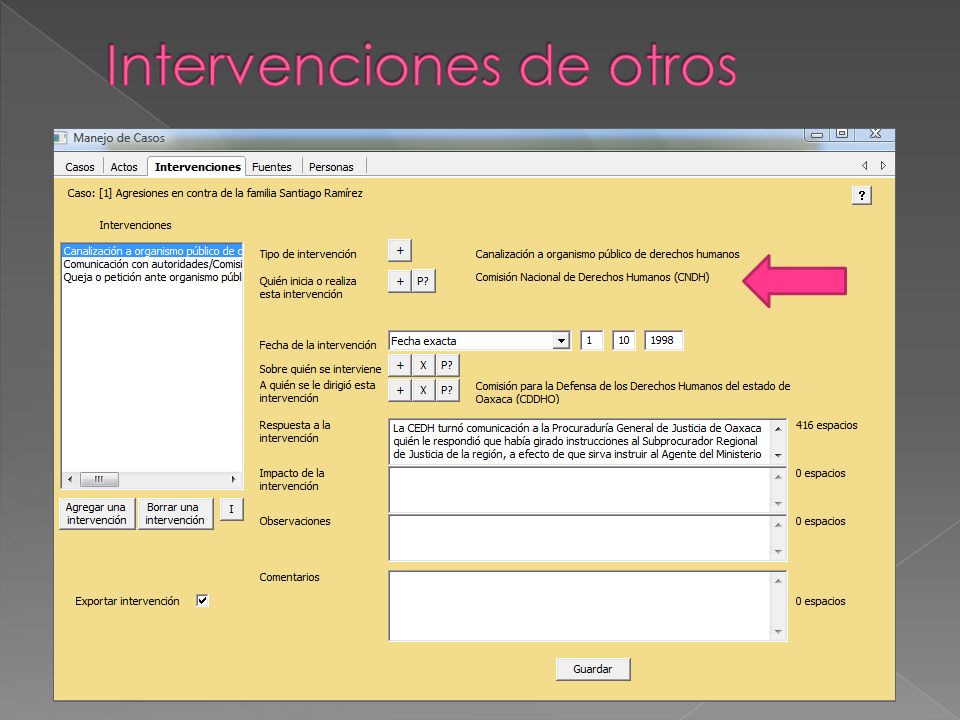This screenshot has height=720, width=960.
Task: Click Borrar una intervención button
Action: coord(175,513)
